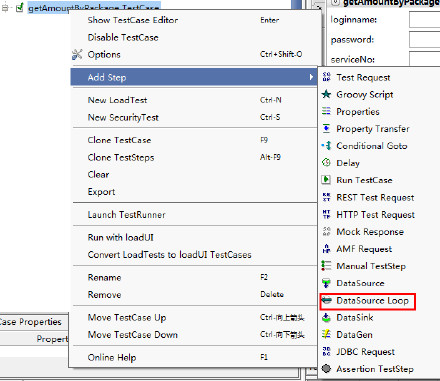The width and height of the screenshot is (440, 381).
Task: Choose Show TestCase Editor
Action: [195, 20]
